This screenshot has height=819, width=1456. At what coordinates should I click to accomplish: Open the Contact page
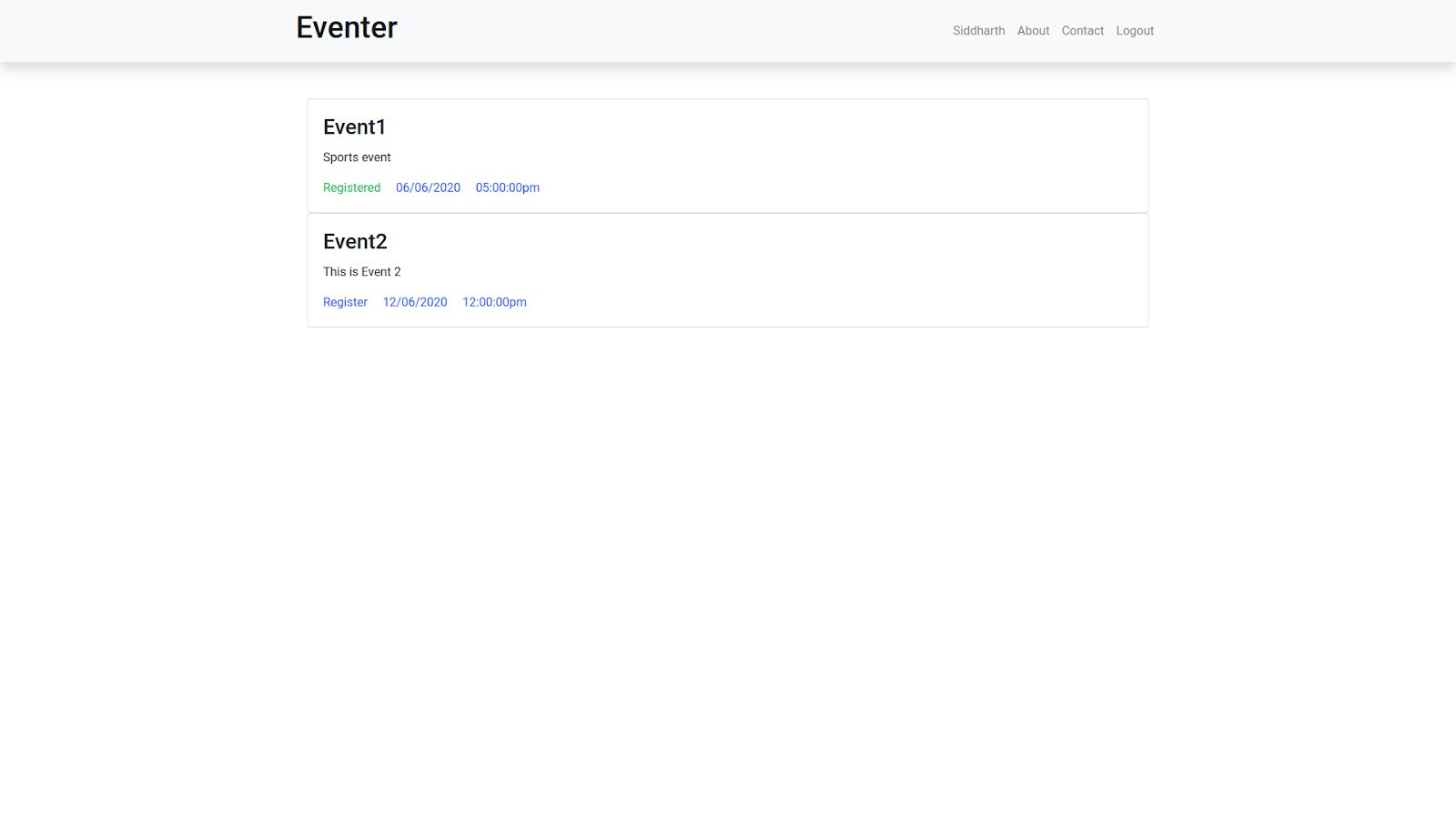tap(1083, 31)
